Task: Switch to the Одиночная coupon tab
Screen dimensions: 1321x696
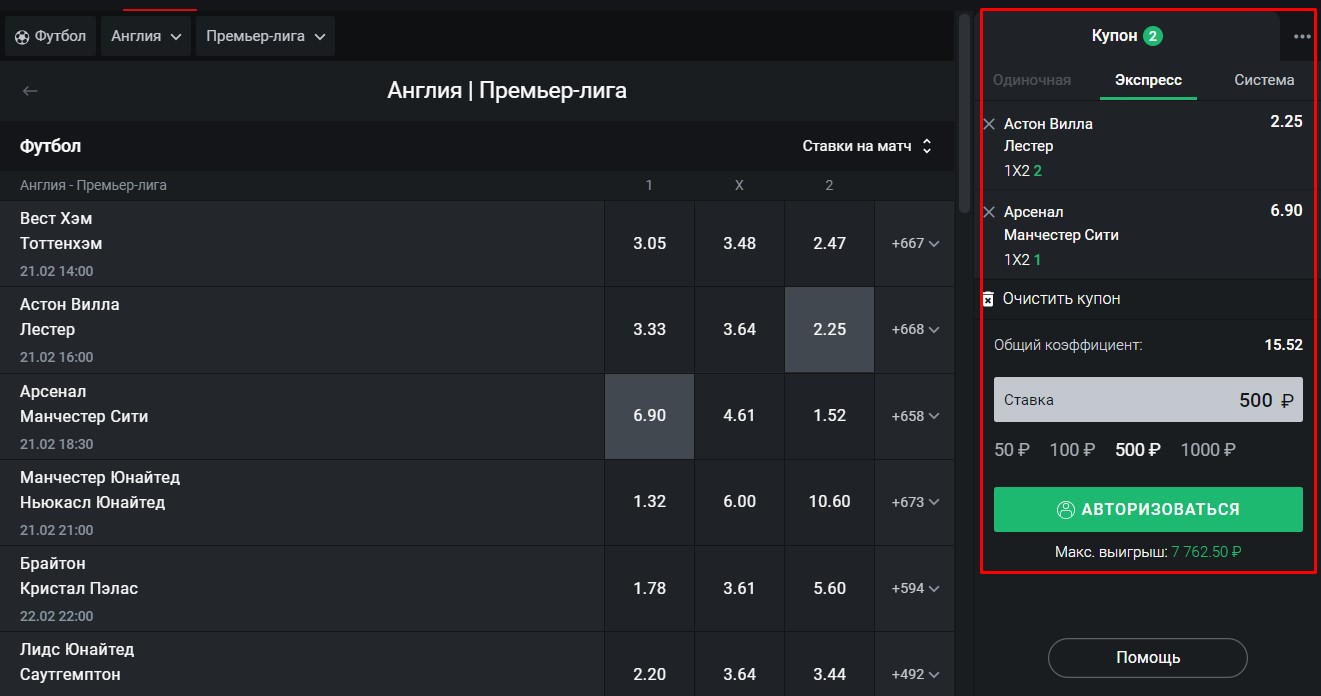Action: [1032, 80]
